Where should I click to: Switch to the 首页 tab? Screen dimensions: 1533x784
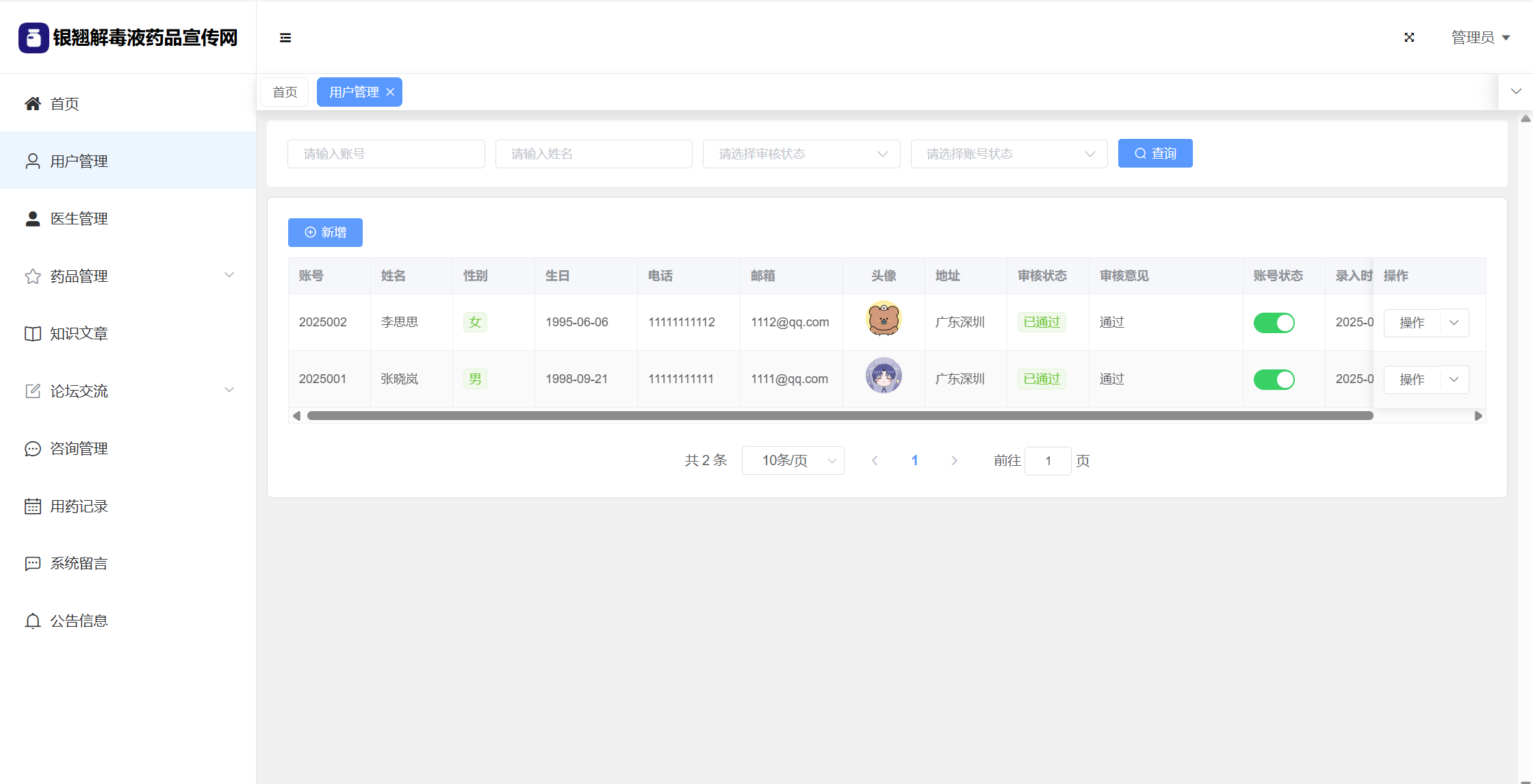285,92
